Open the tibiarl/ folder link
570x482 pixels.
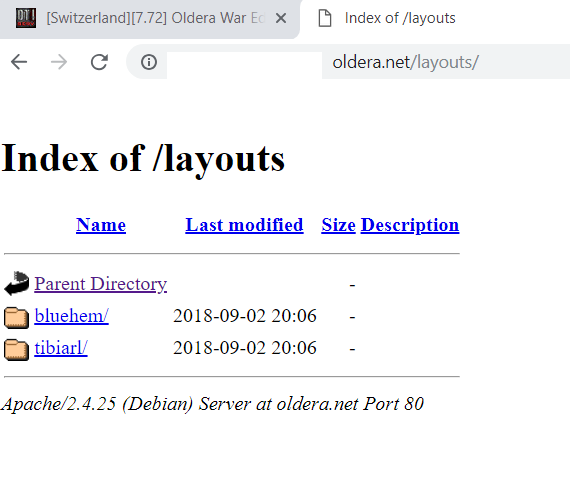pos(61,348)
